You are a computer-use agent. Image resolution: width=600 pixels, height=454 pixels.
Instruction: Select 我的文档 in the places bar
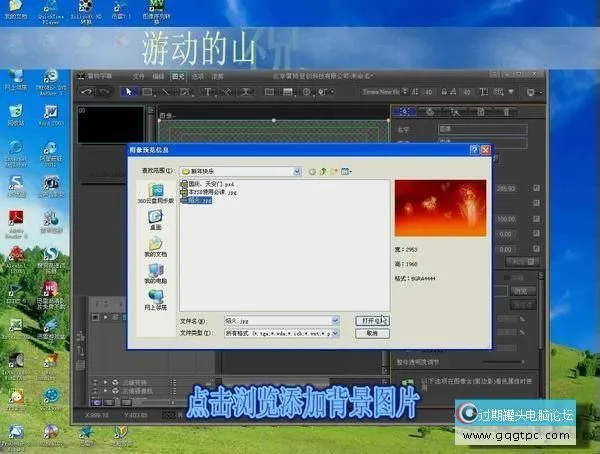tap(155, 247)
